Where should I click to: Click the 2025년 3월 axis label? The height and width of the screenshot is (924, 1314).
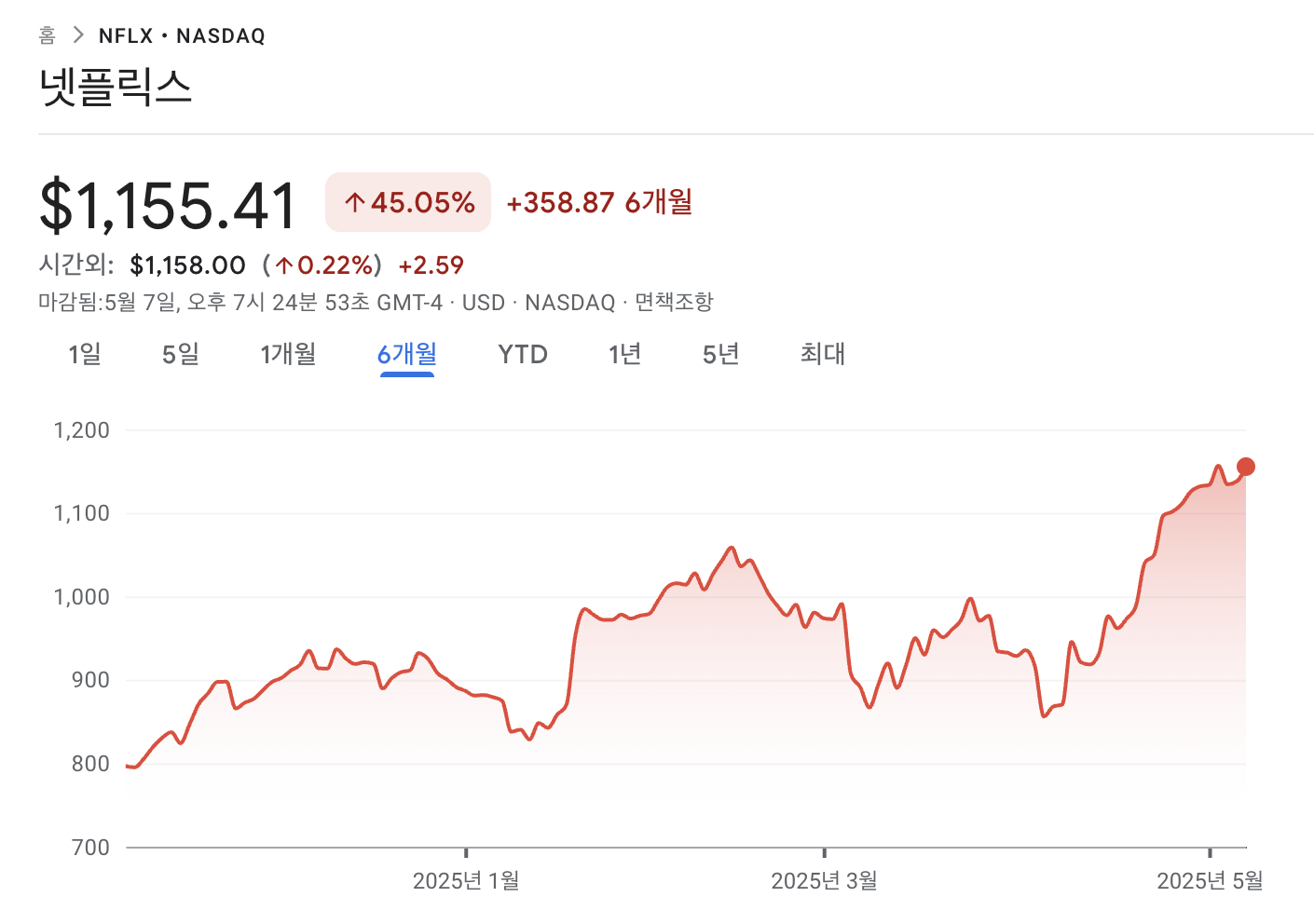click(824, 880)
